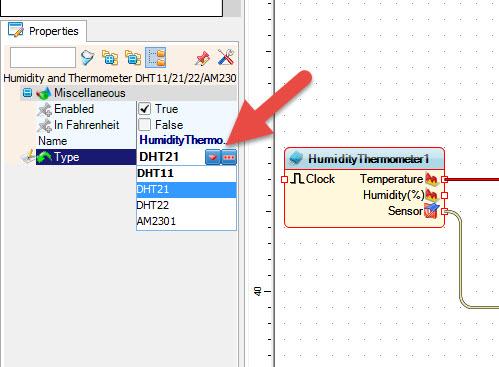499x367 pixels.
Task: Click the Humidity(%) output pin icon
Action: click(x=431, y=195)
